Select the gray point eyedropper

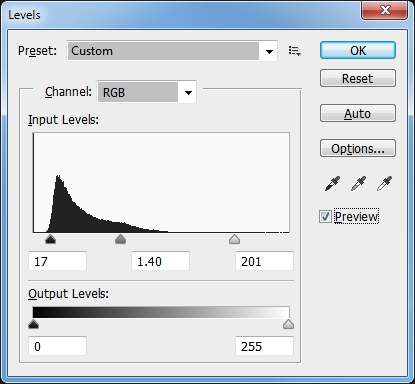point(358,184)
